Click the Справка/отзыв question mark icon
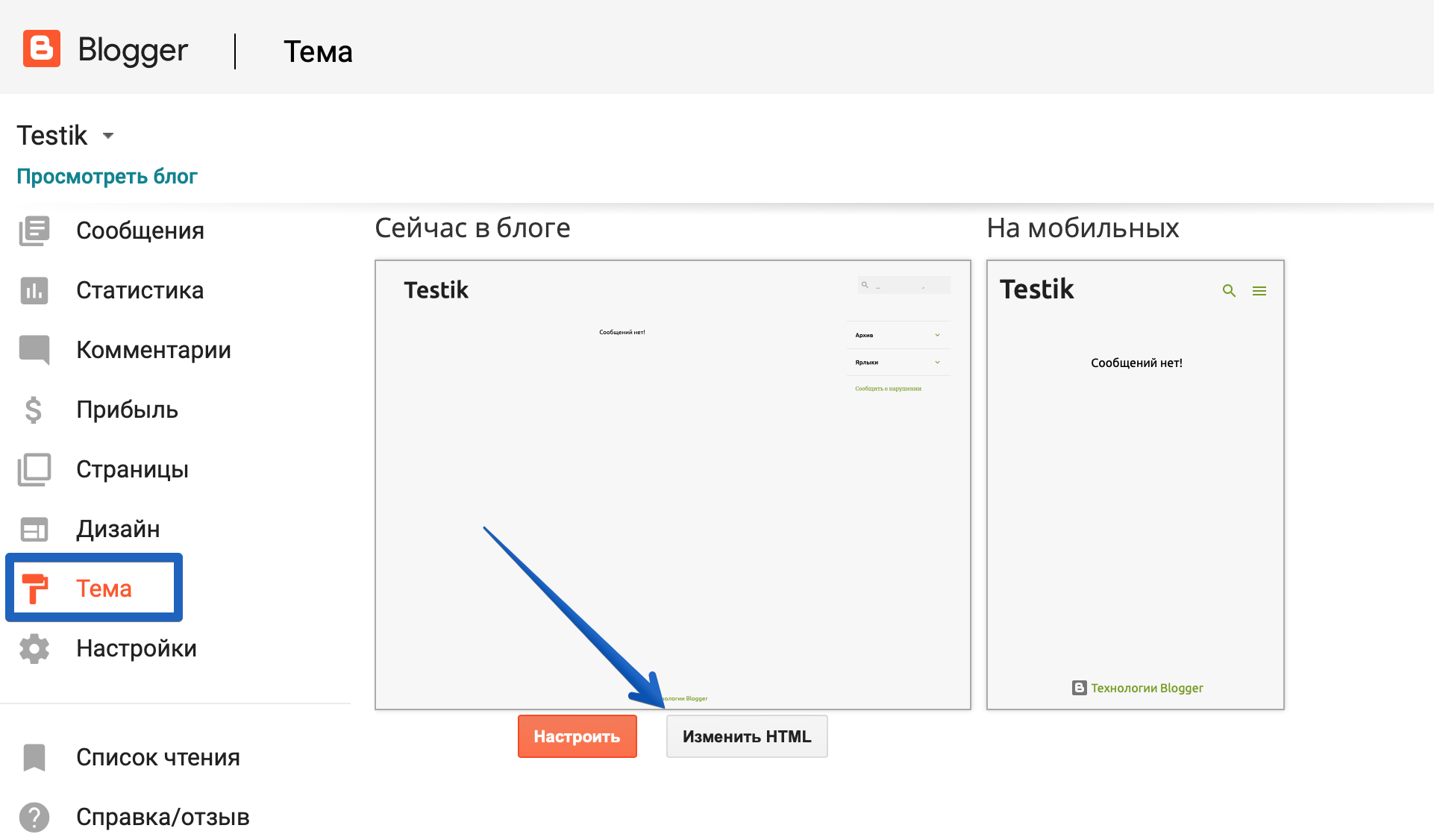This screenshot has height=840, width=1434. [x=34, y=817]
